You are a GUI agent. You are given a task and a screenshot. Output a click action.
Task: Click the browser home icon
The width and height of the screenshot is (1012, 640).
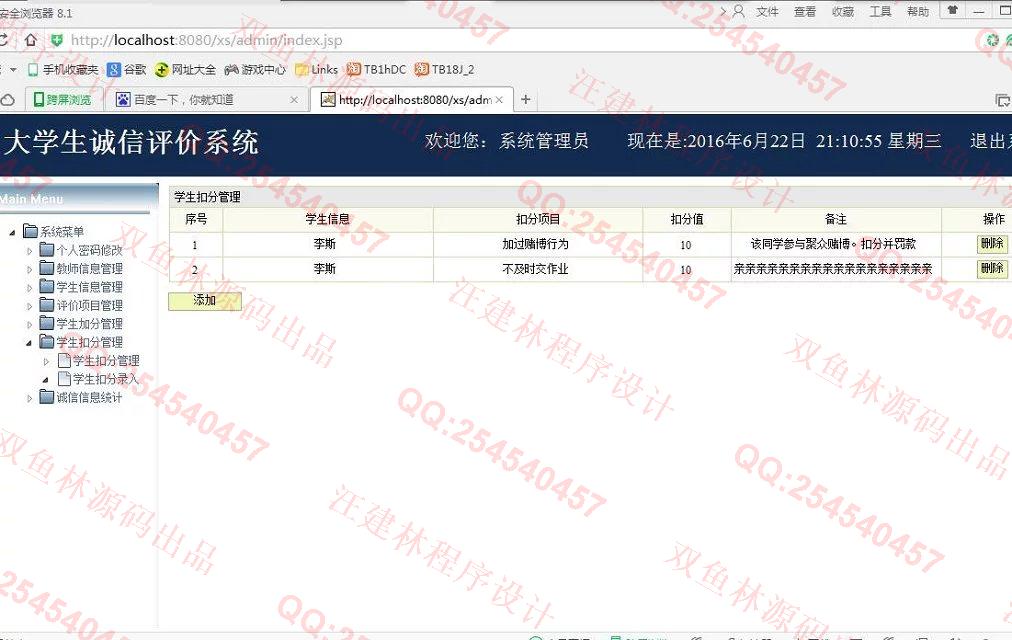[x=30, y=40]
